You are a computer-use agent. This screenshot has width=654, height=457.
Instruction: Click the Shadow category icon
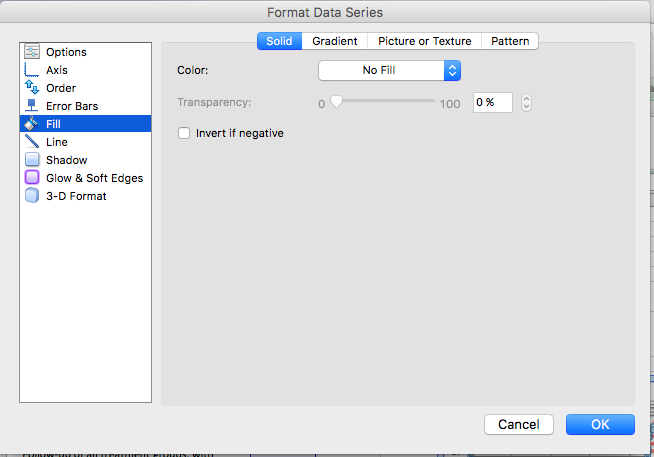(x=32, y=160)
